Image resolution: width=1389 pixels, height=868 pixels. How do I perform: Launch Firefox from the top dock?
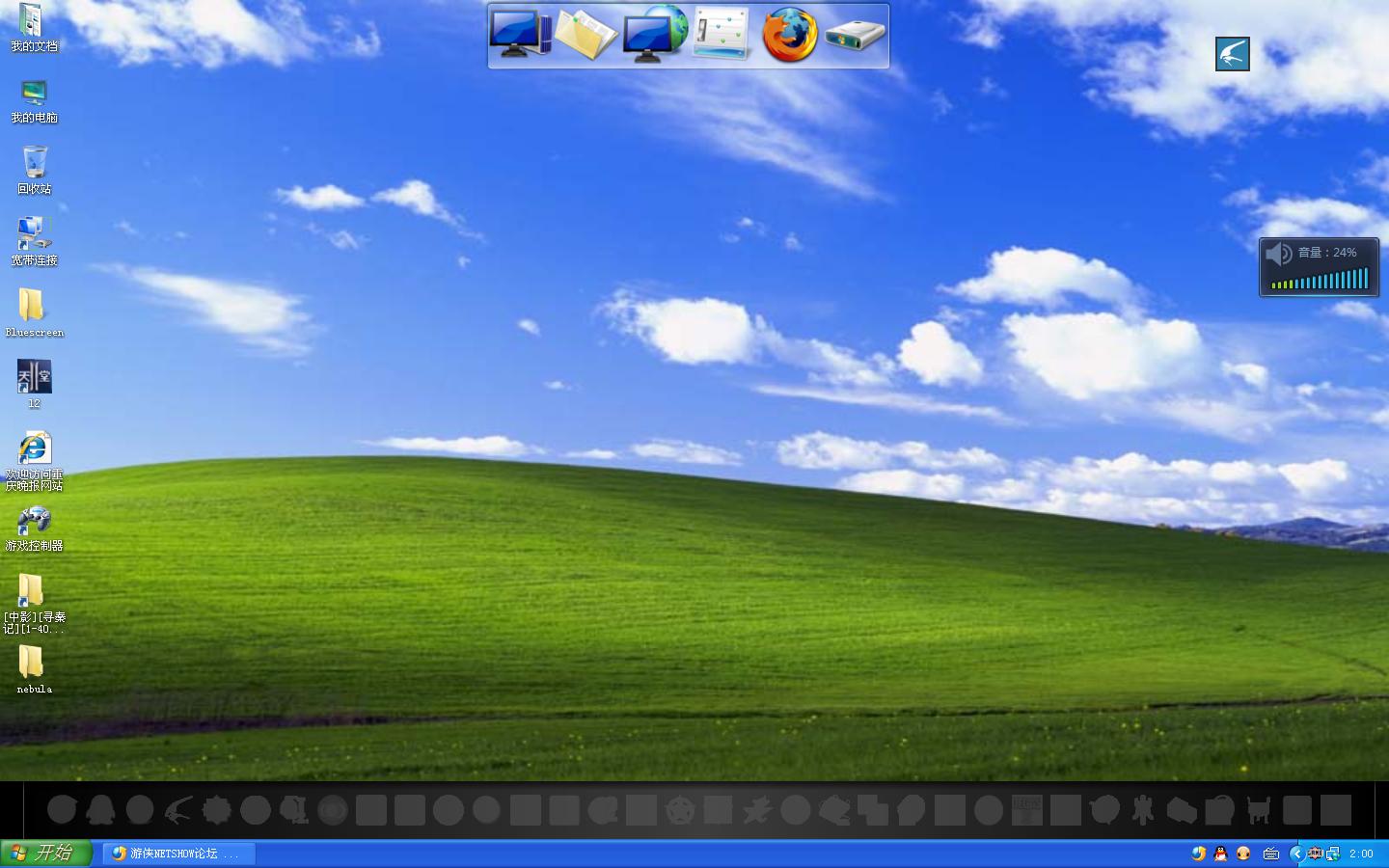(x=789, y=35)
